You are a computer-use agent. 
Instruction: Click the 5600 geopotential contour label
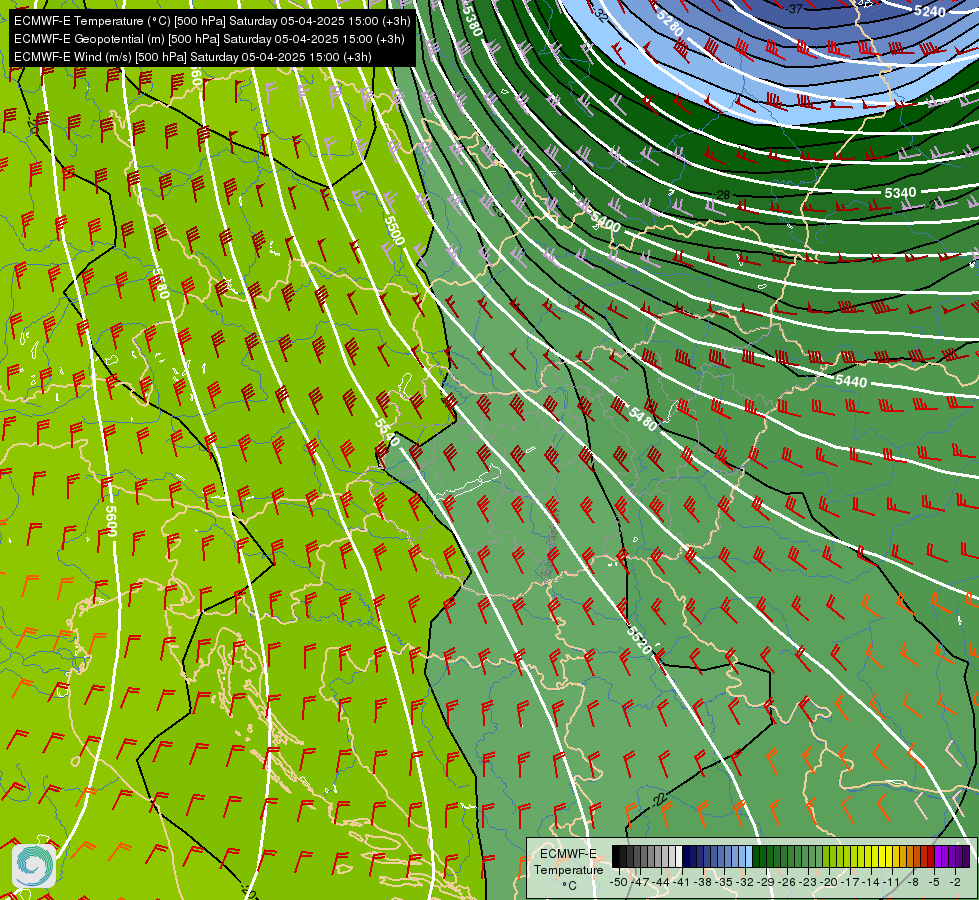click(112, 521)
